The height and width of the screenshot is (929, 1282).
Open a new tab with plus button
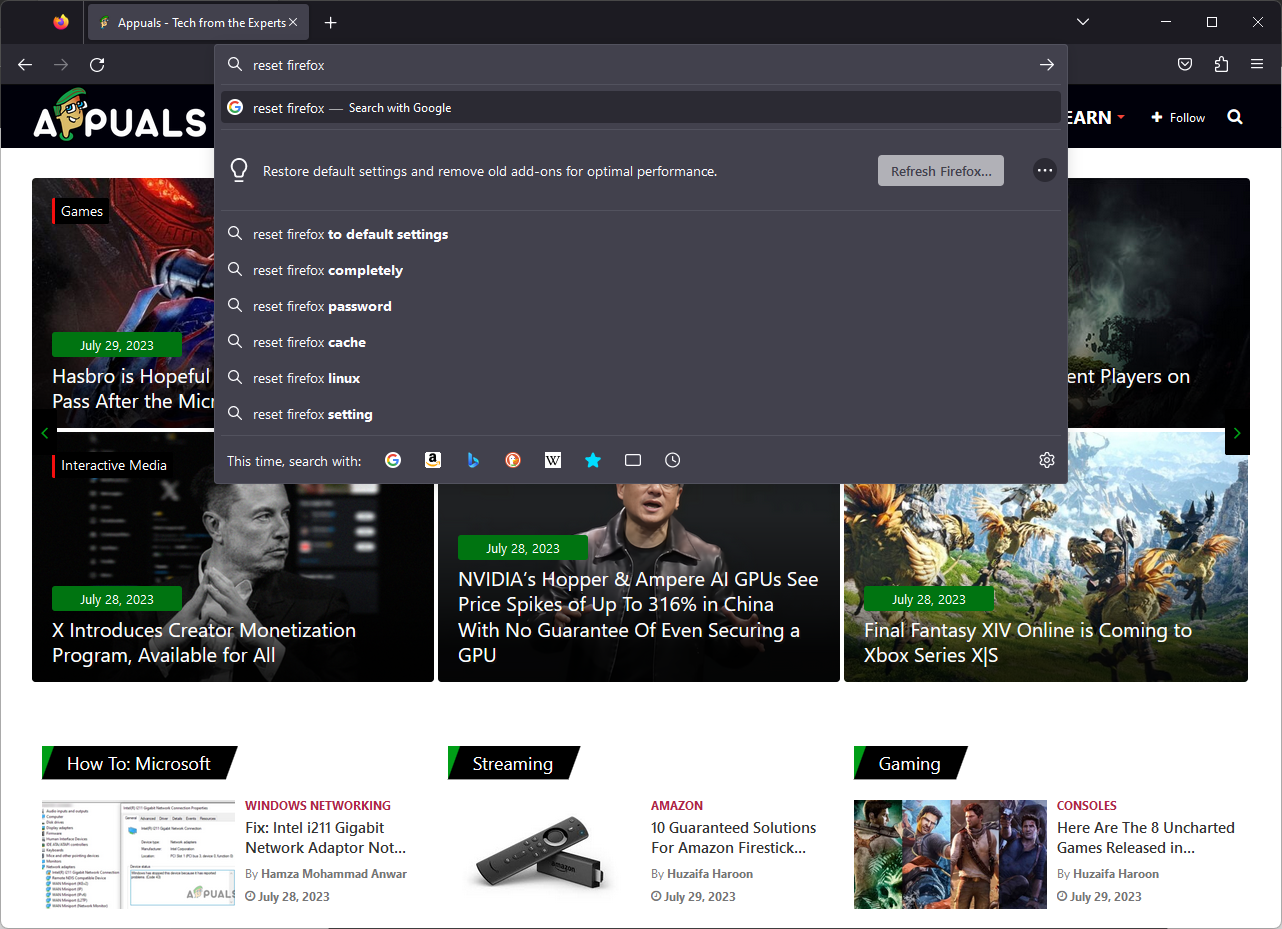click(331, 22)
